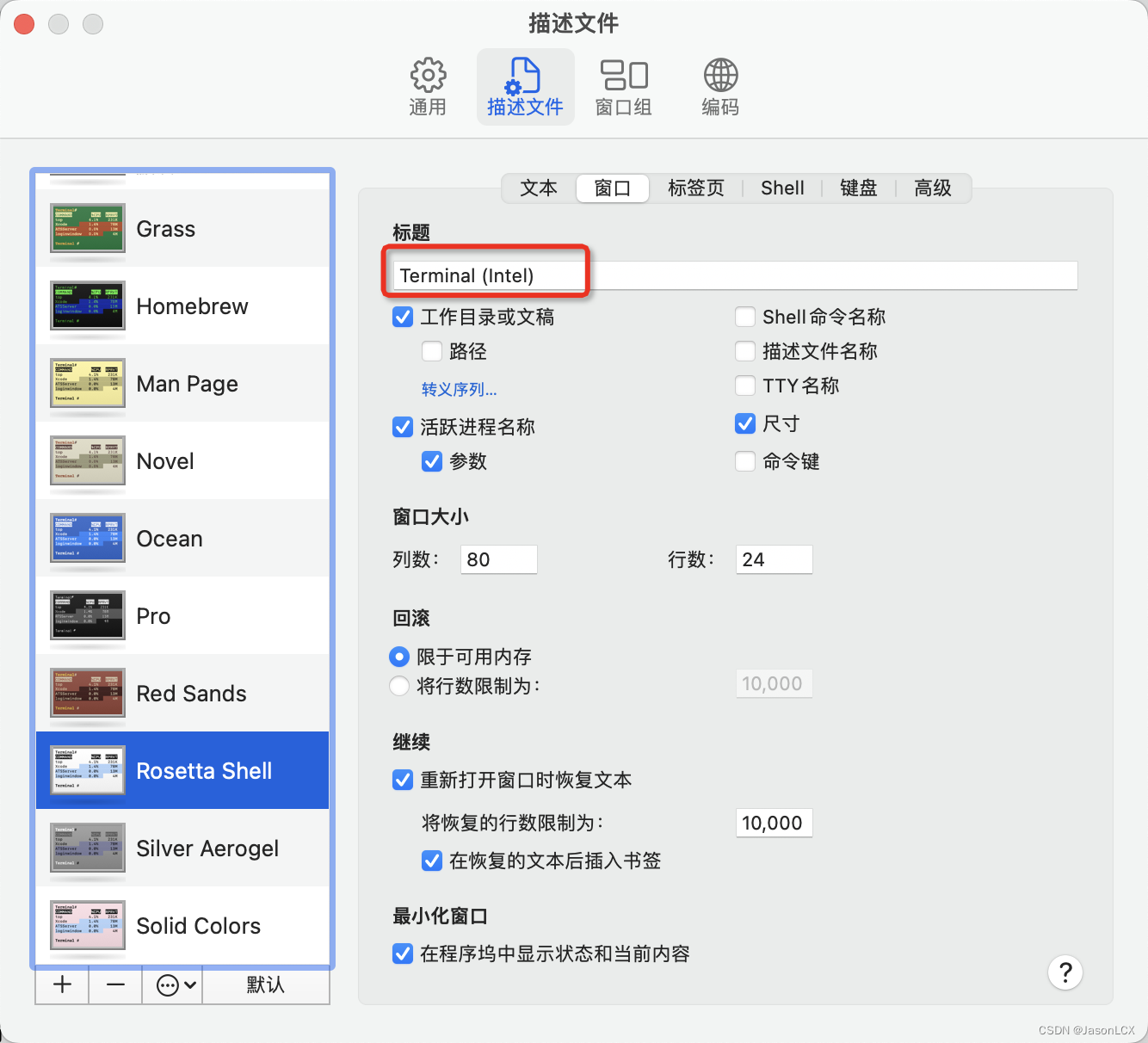Select the 将行数限制为 radio button
Image resolution: width=1148 pixels, height=1043 pixels.
pos(398,686)
